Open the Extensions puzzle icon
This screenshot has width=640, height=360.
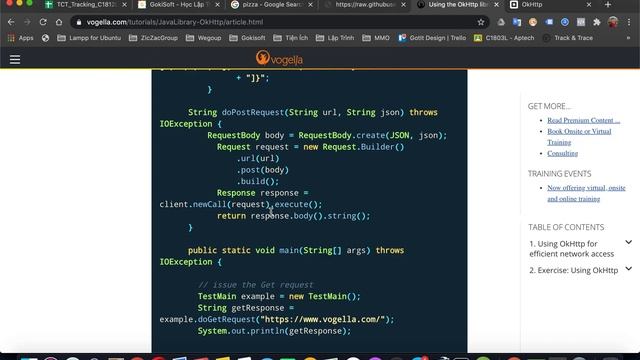pos(597,22)
